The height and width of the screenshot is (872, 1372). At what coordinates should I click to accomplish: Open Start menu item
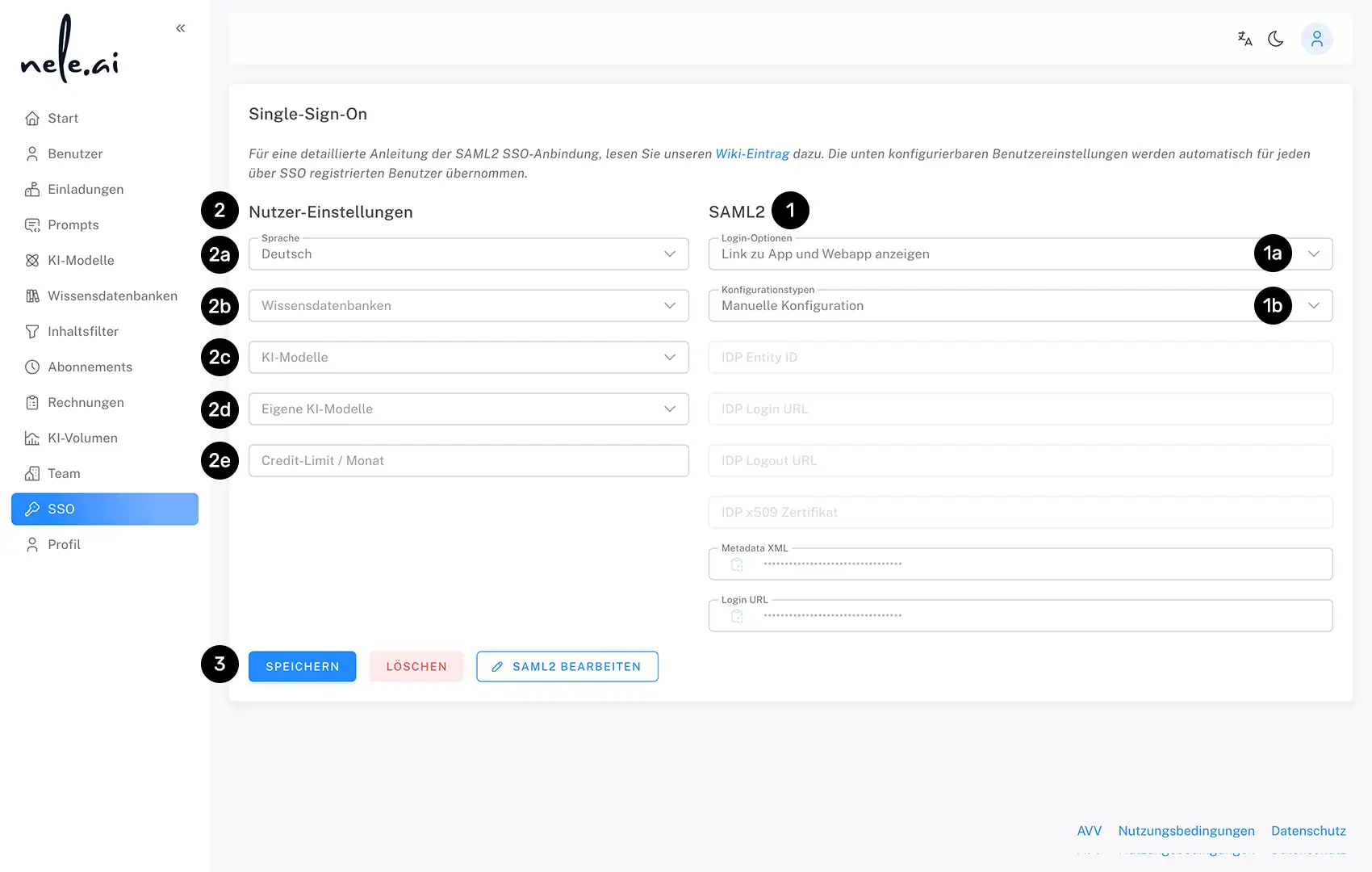tap(105, 119)
